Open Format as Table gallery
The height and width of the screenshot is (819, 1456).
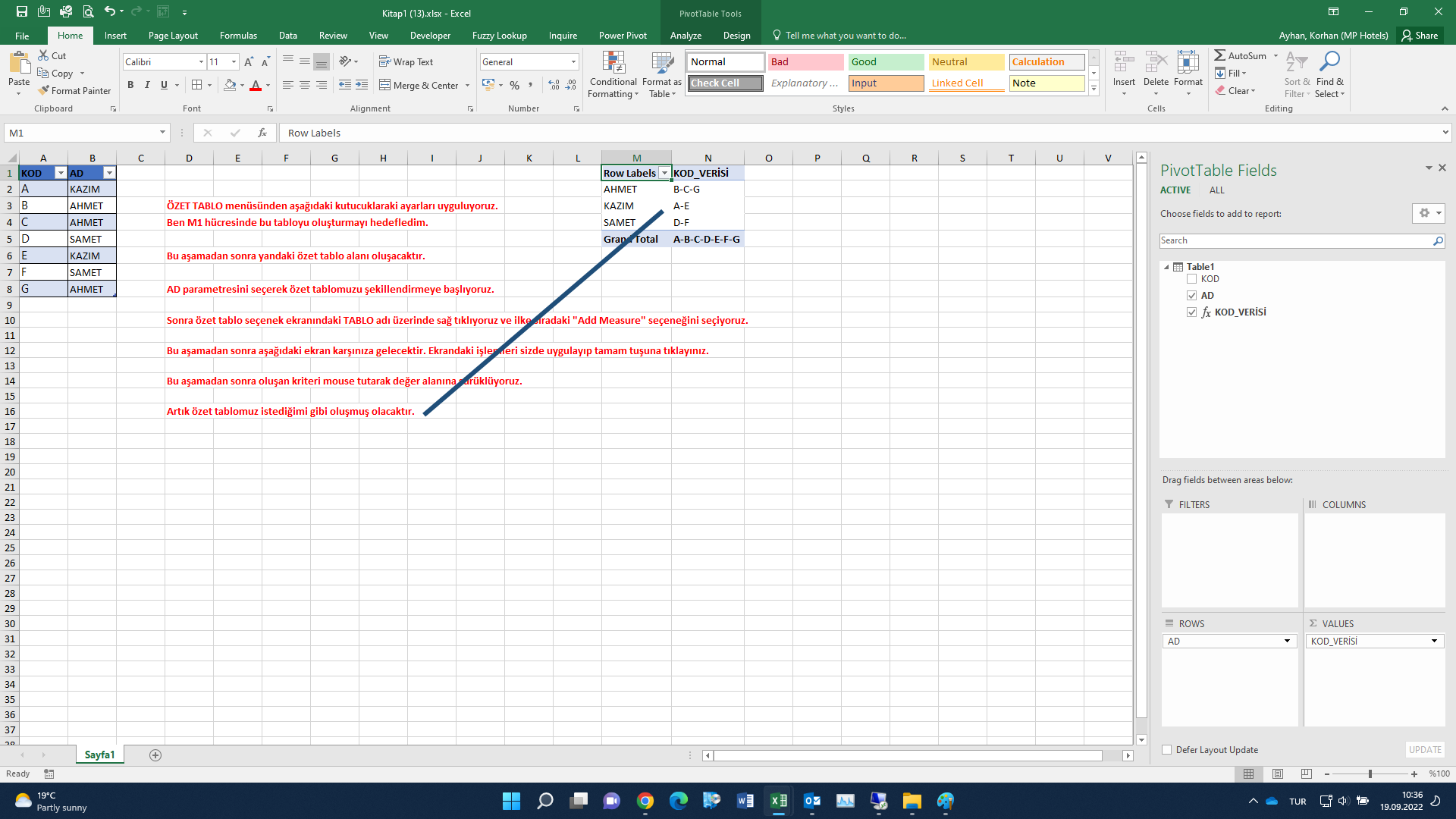(662, 74)
